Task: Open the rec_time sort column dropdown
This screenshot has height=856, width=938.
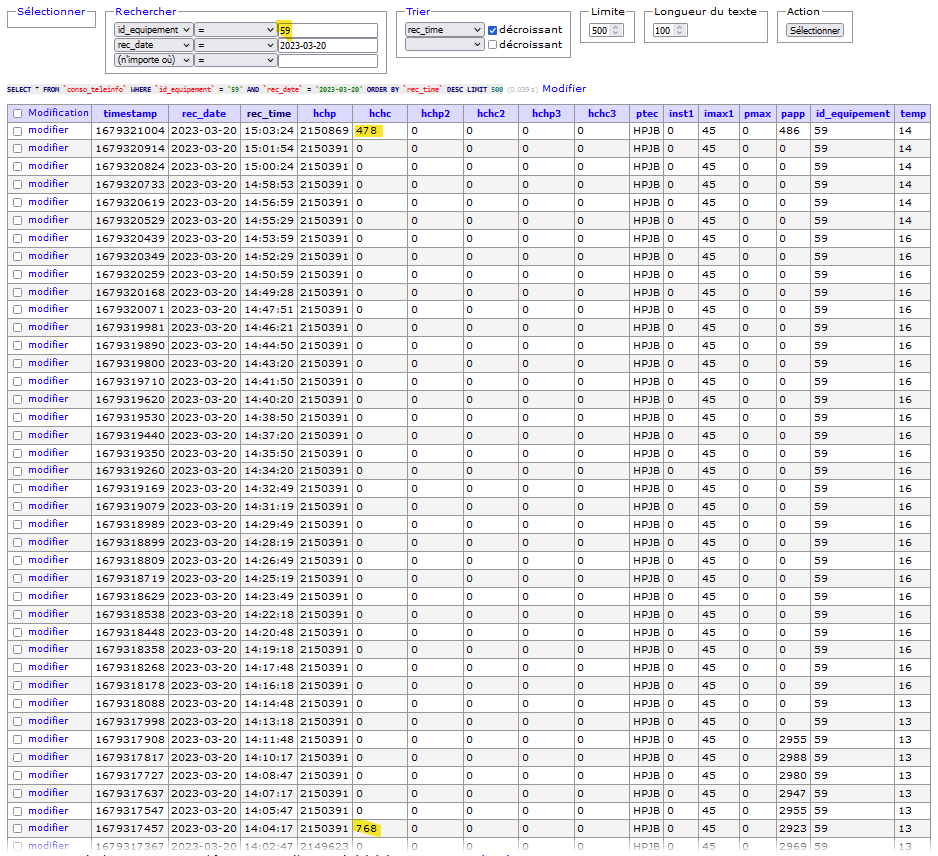Action: 444,30
